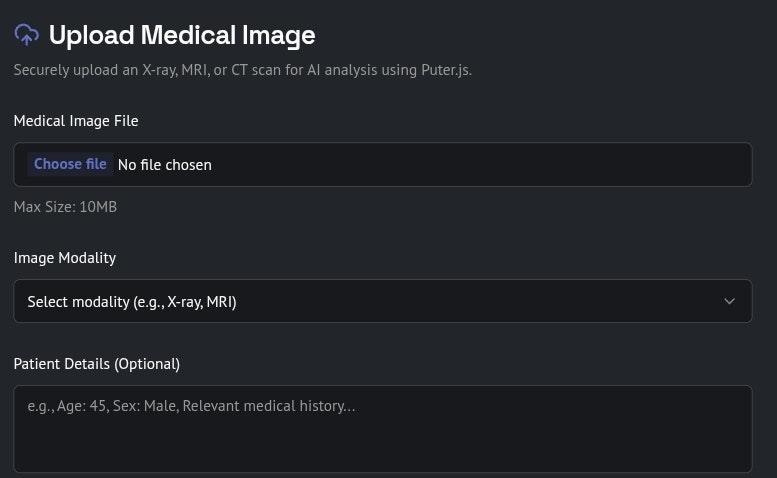Click the word 'Puter.js' in the subtitle

click(443, 71)
